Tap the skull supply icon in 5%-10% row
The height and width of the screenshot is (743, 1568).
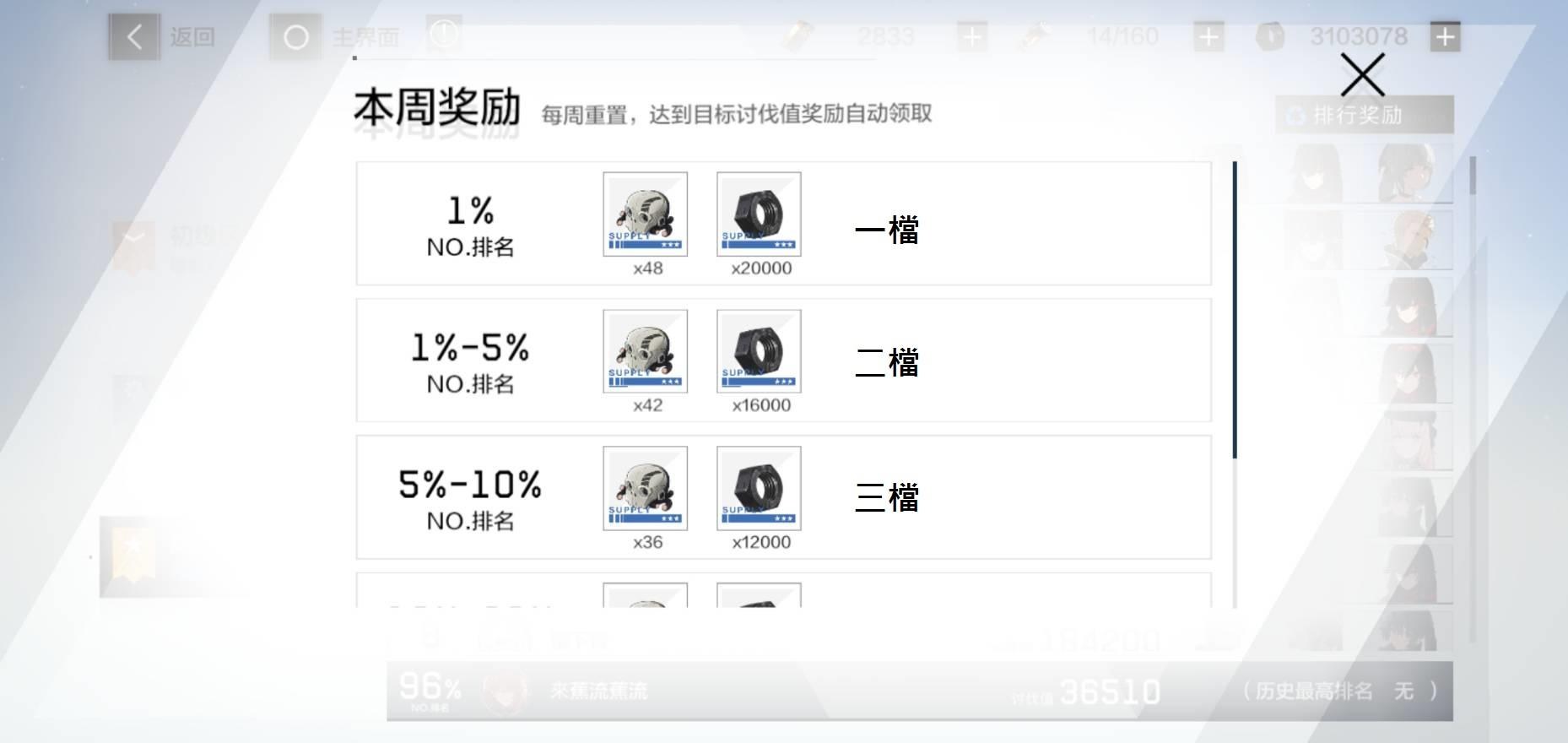pos(645,488)
